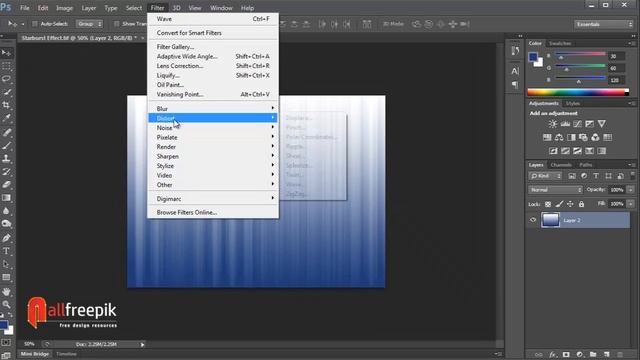
Task: Select the Path Selection tool
Action: 6,264
